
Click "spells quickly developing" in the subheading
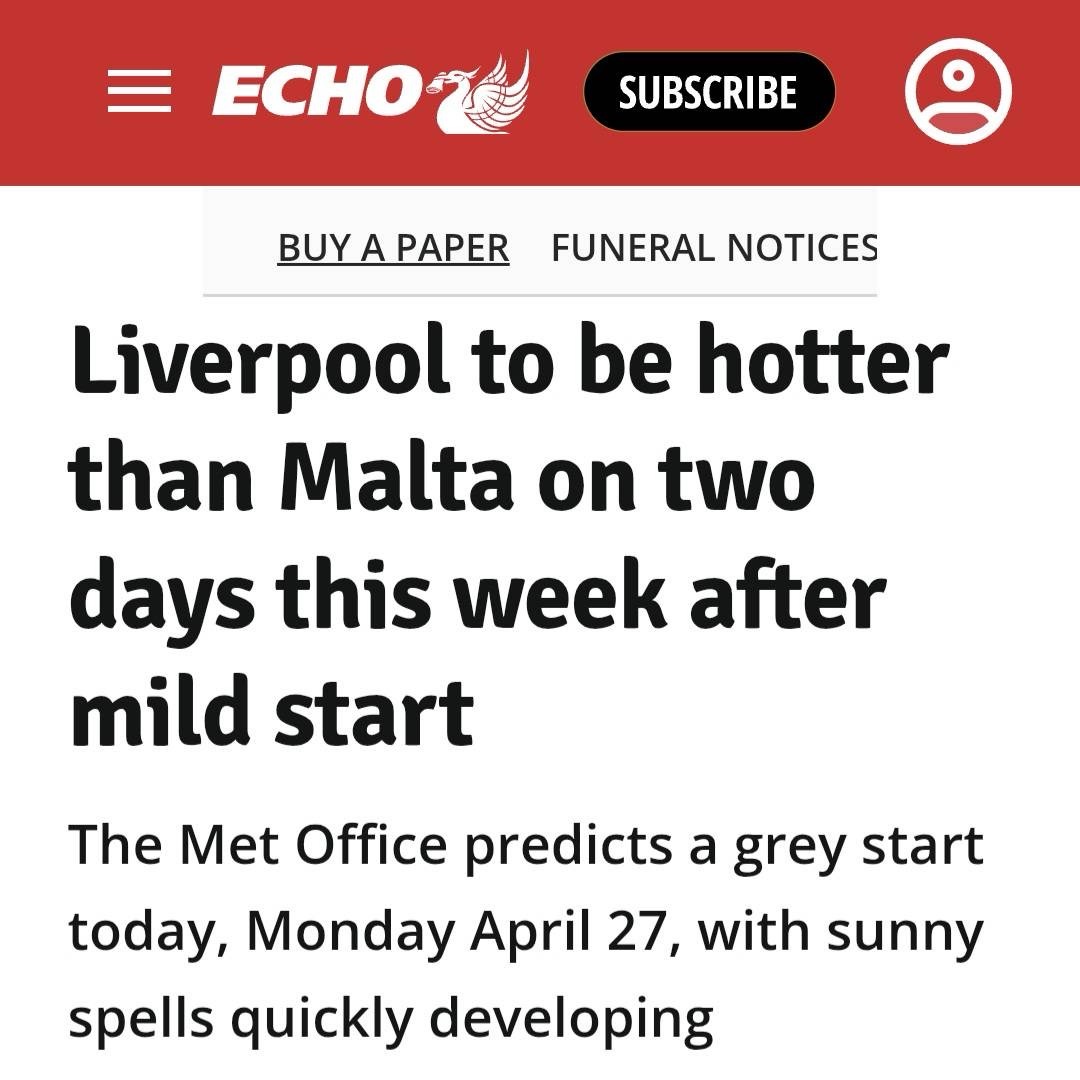tap(391, 1018)
